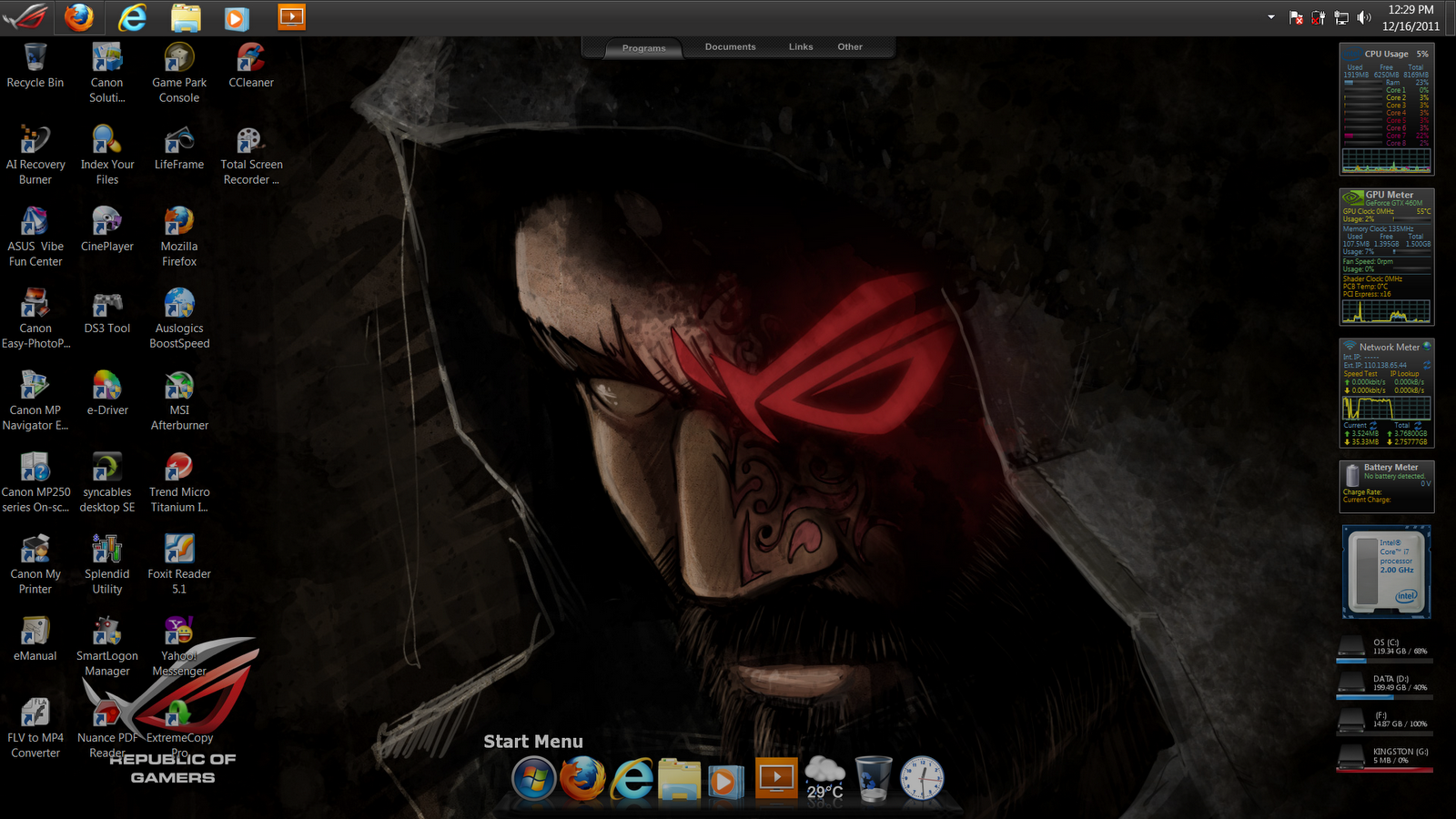
Task: Launch Trend Micro Titanium shortcut
Action: pyautogui.click(x=179, y=482)
